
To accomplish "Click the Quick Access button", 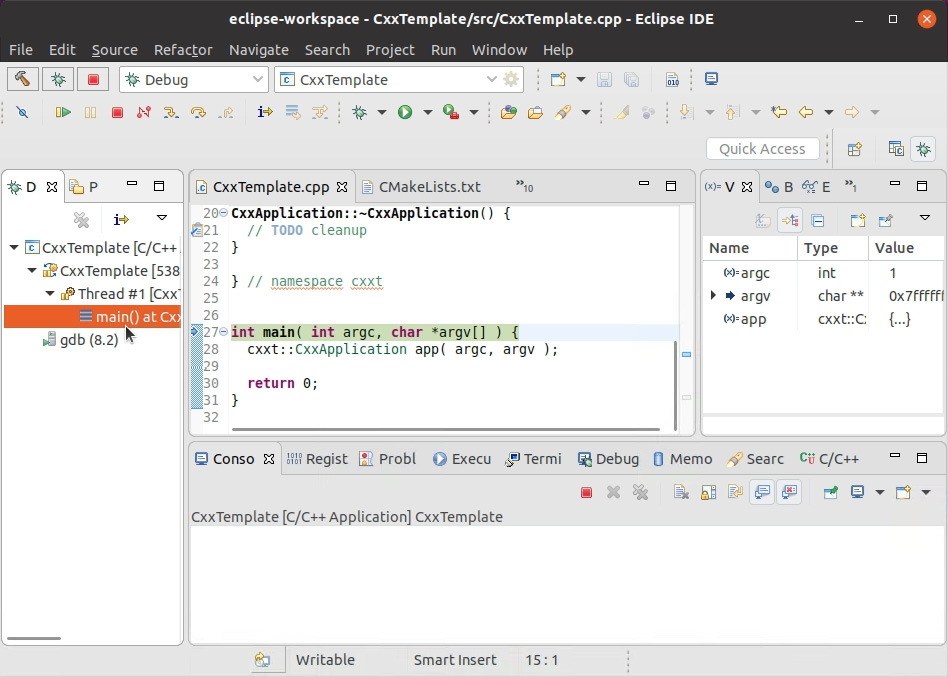I will click(763, 148).
